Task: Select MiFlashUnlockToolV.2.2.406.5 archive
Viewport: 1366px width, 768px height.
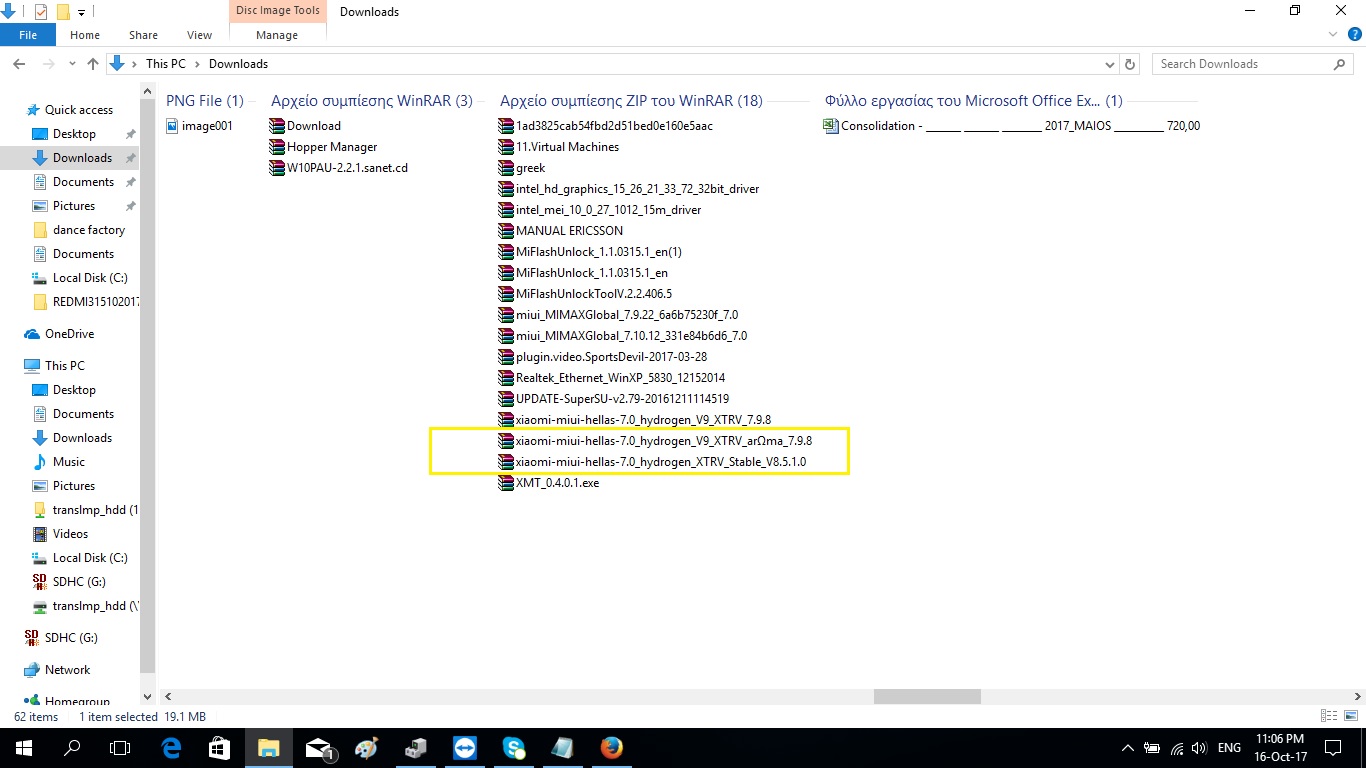Action: click(585, 294)
